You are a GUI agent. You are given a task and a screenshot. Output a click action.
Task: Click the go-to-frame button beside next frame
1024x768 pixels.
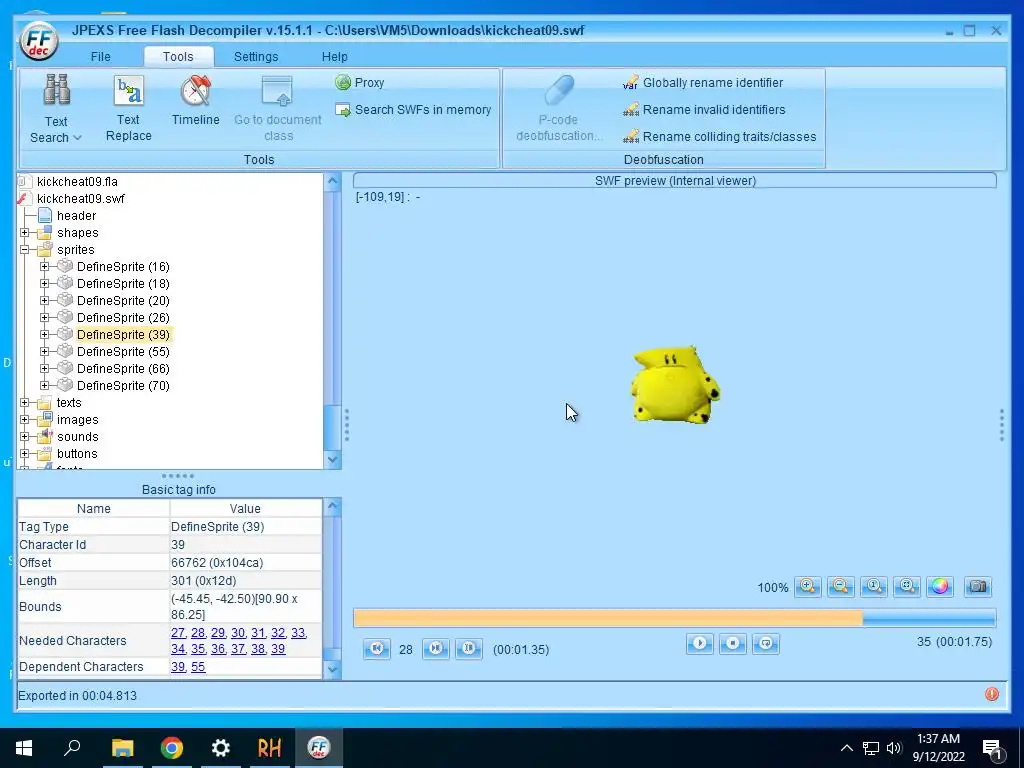point(469,648)
